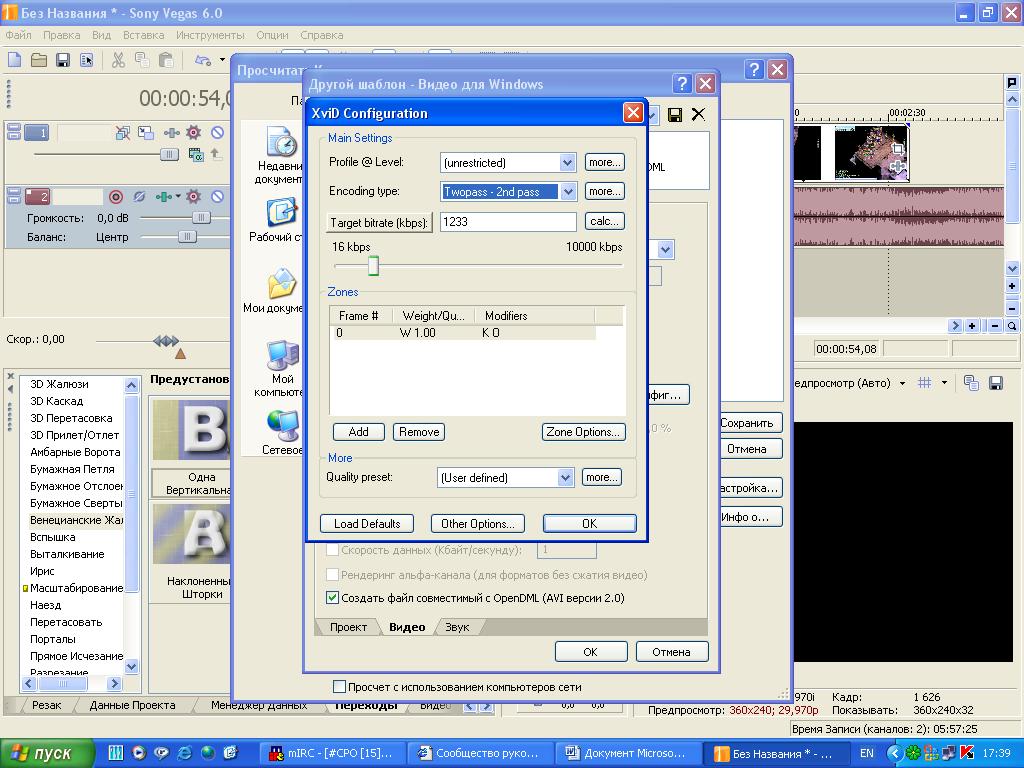Click OK in the XviD Configuration dialog

(x=589, y=524)
